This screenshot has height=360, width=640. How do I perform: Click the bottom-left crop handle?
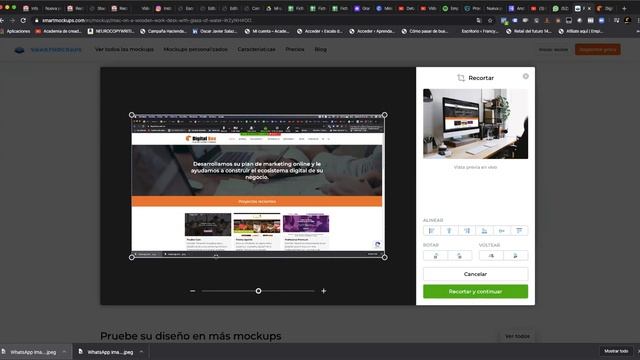point(131,257)
